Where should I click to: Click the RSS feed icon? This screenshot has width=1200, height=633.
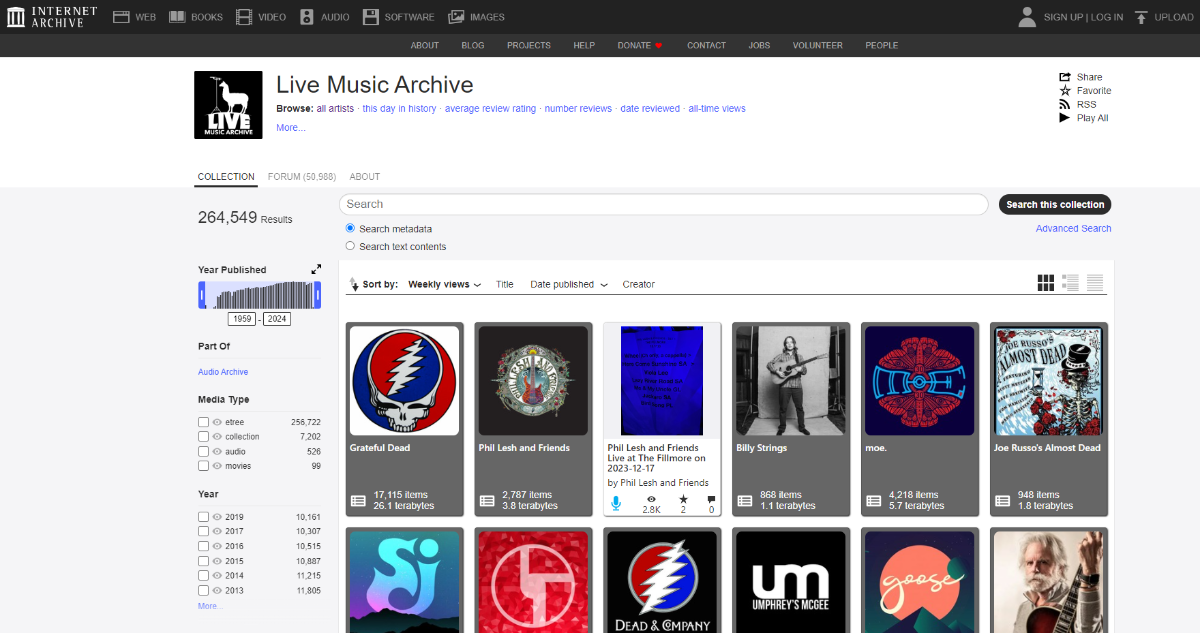pyautogui.click(x=1065, y=104)
